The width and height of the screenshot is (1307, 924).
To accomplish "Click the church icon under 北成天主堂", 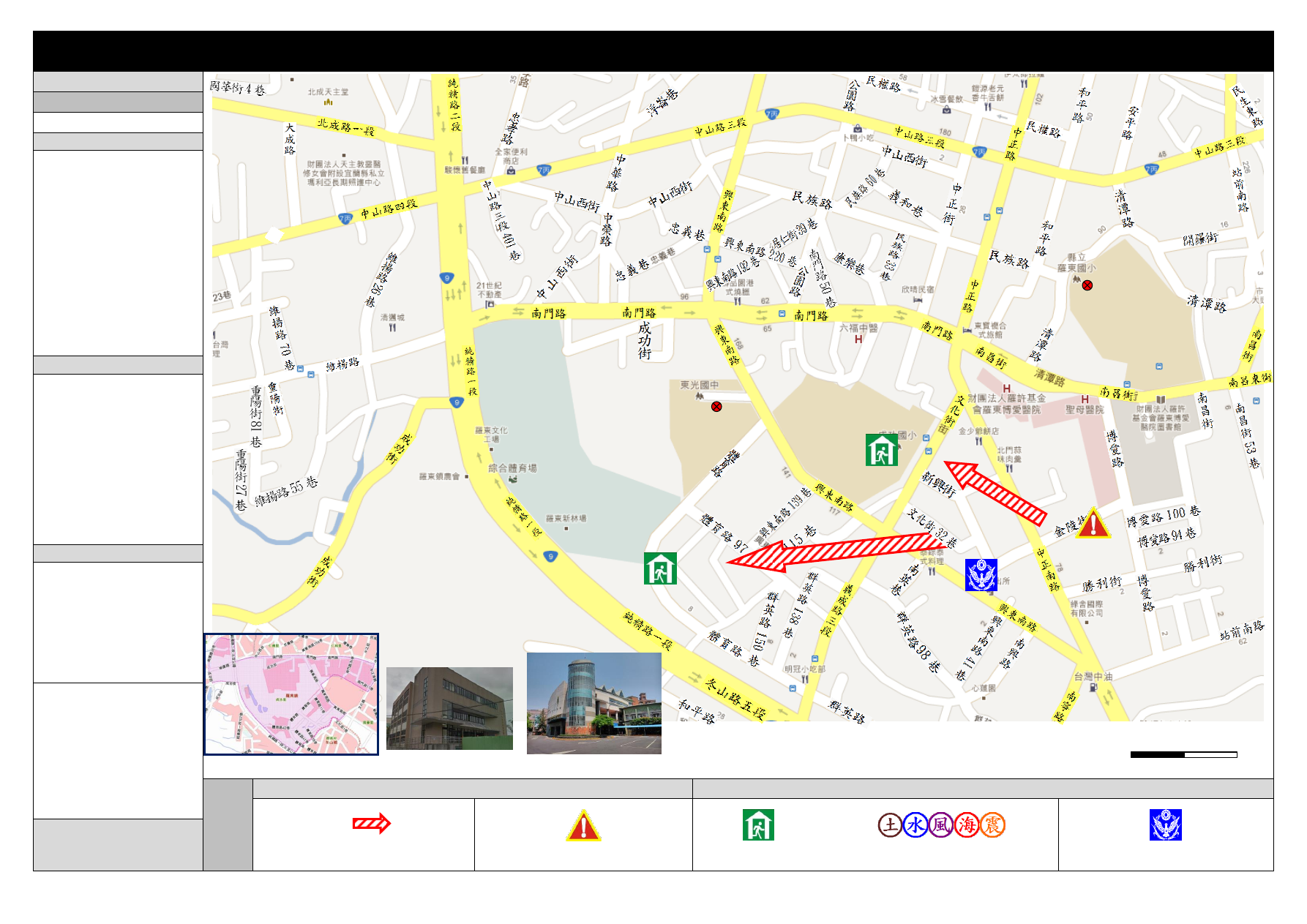I will (x=329, y=102).
